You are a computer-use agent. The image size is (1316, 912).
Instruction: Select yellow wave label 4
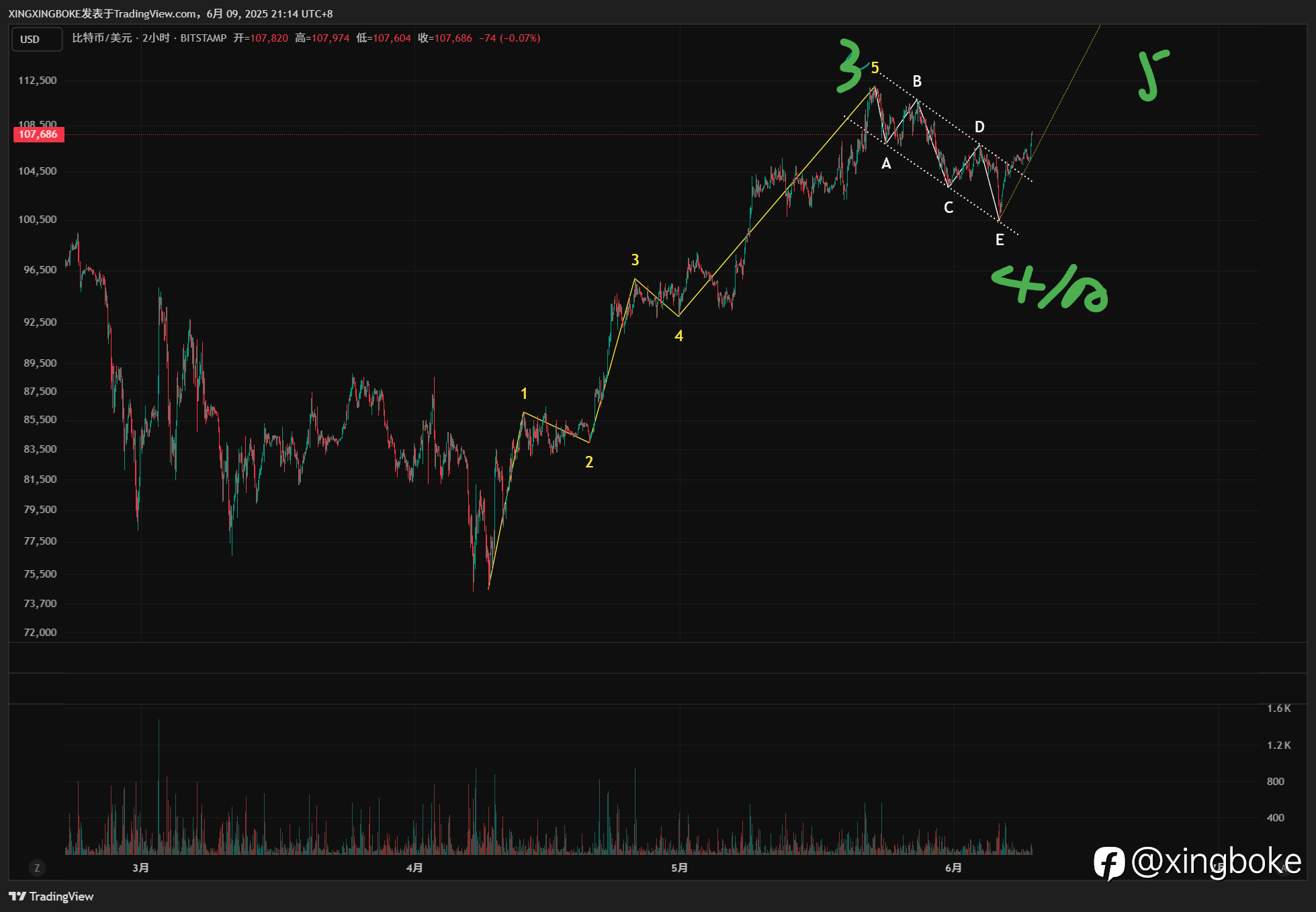point(679,336)
